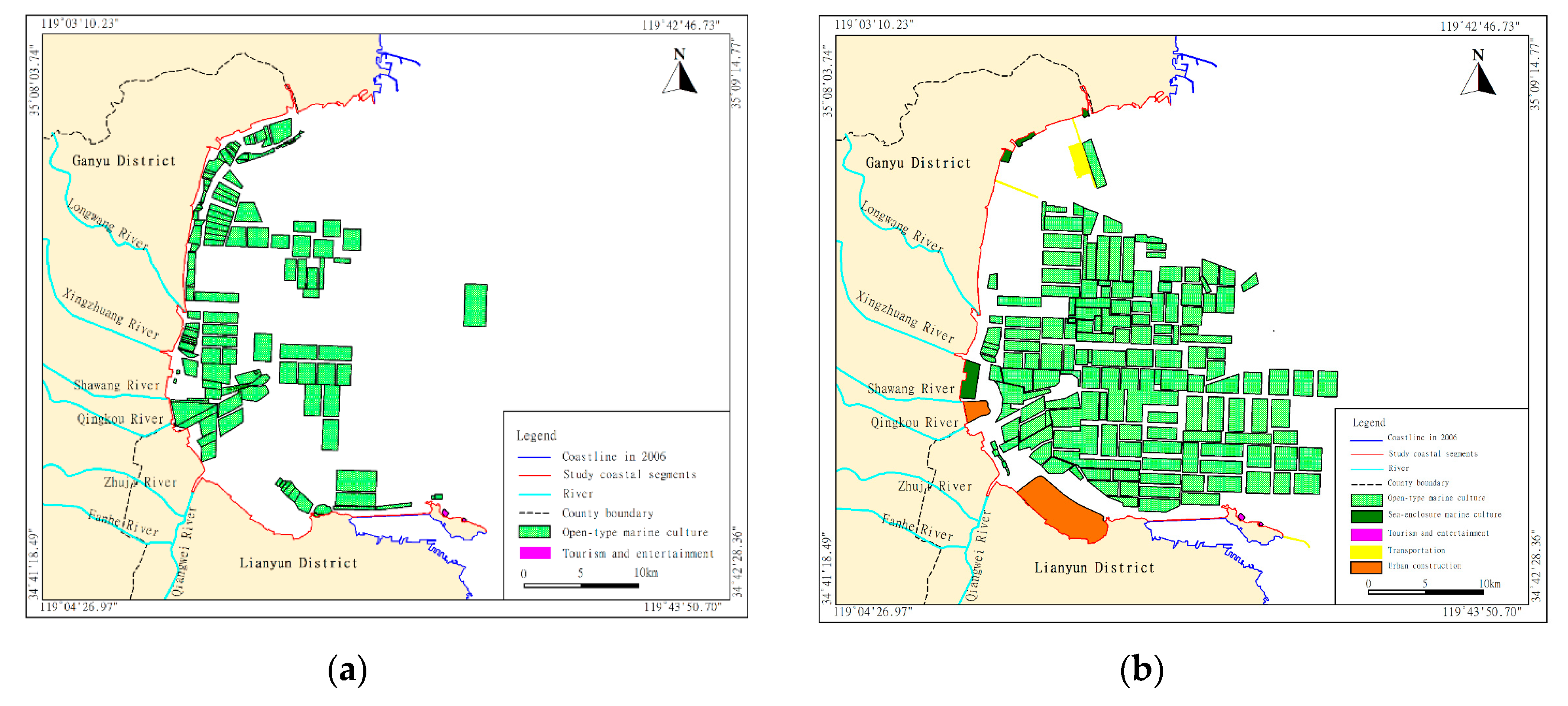This screenshot has width=1568, height=706.
Task: Click the cyan River line sample in legend (a)
Action: coord(534,494)
